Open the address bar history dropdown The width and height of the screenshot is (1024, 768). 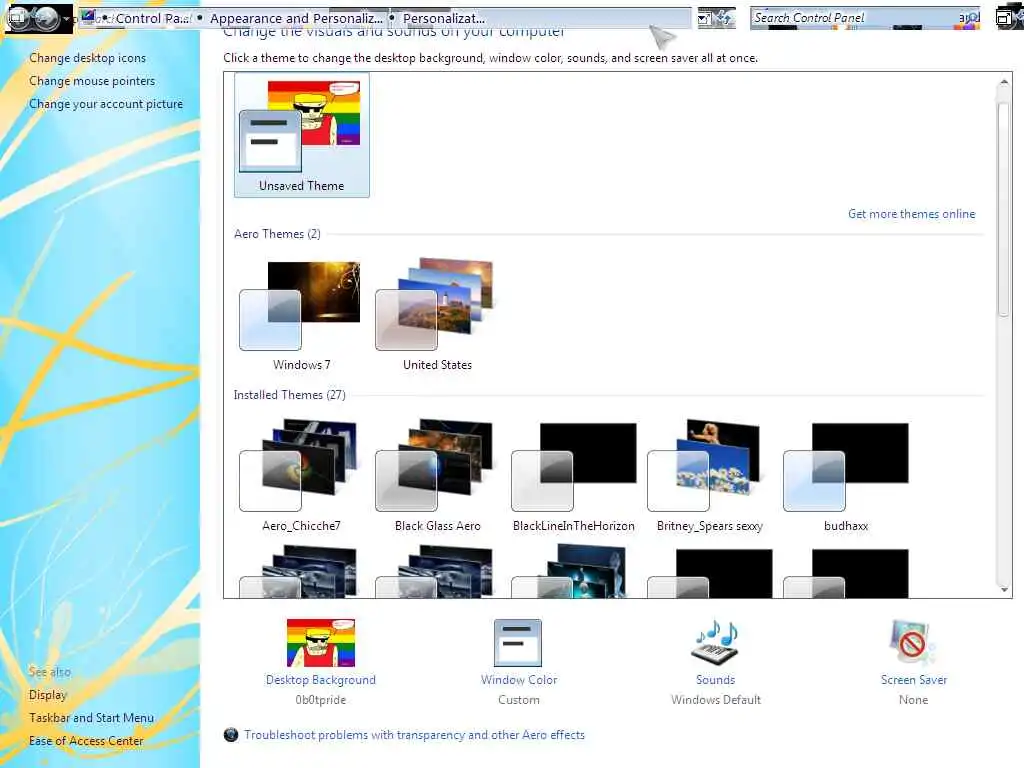click(704, 18)
